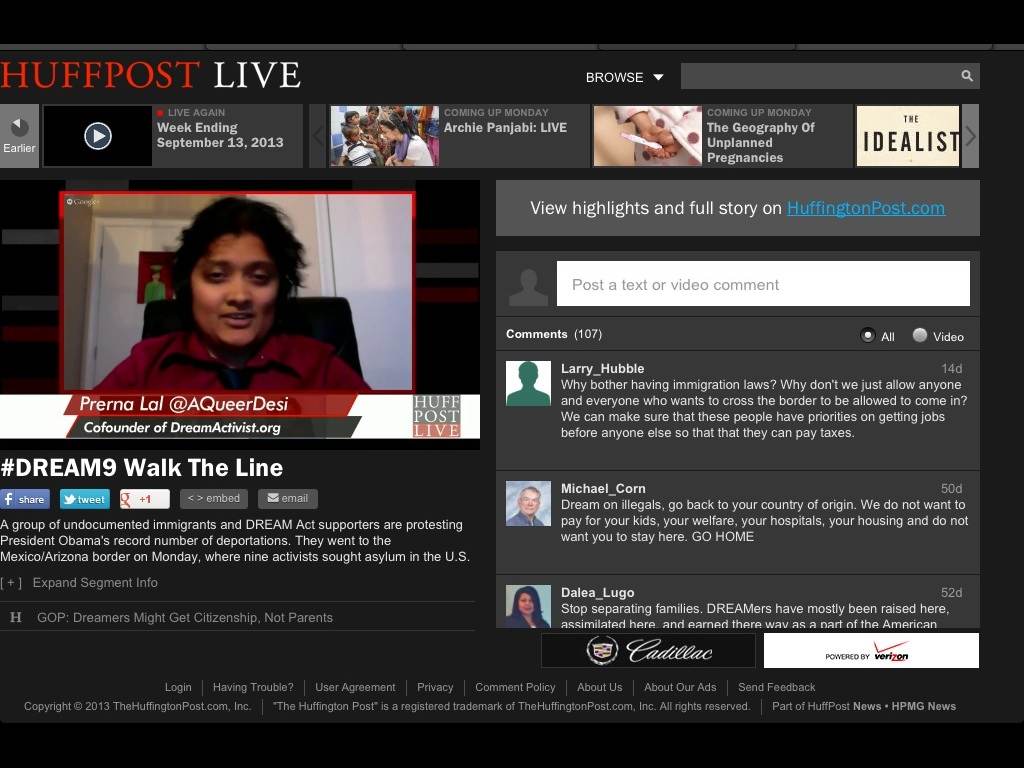The height and width of the screenshot is (768, 1024).
Task: Open Comment Policy footer link
Action: [x=515, y=687]
